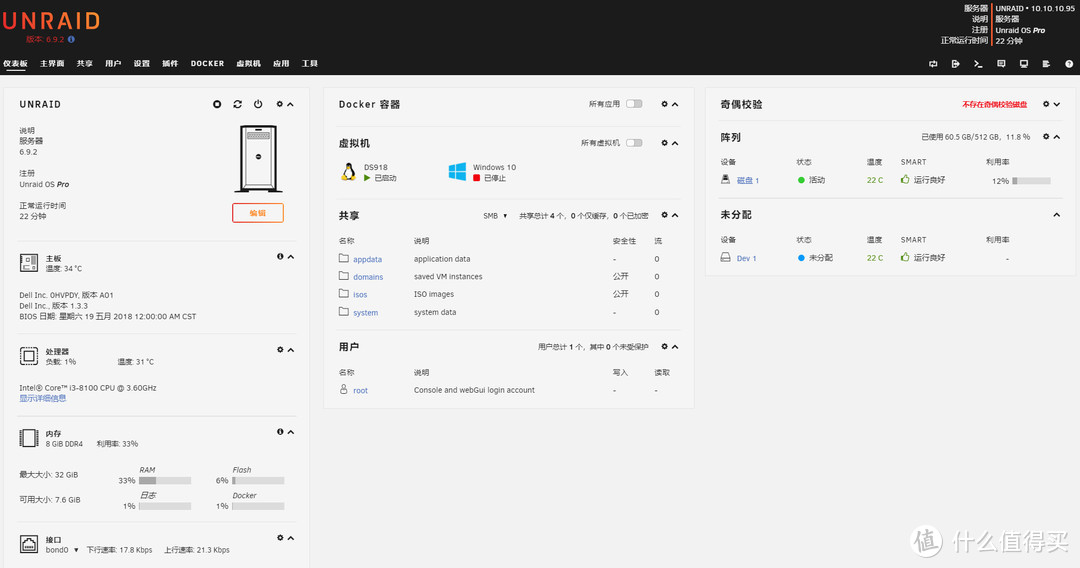Open Docker 容器 gear settings
Viewport: 1080px width, 568px height.
(x=665, y=104)
